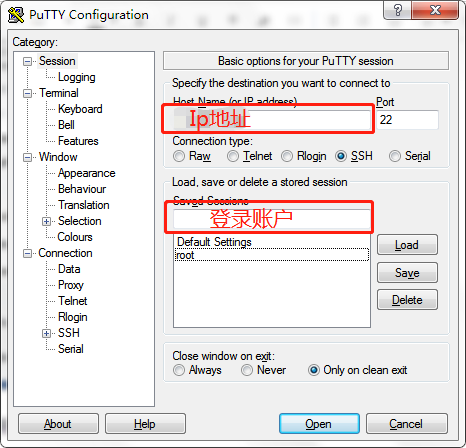Open the Telnet category in tree
This screenshot has height=448, width=466.
point(73,301)
